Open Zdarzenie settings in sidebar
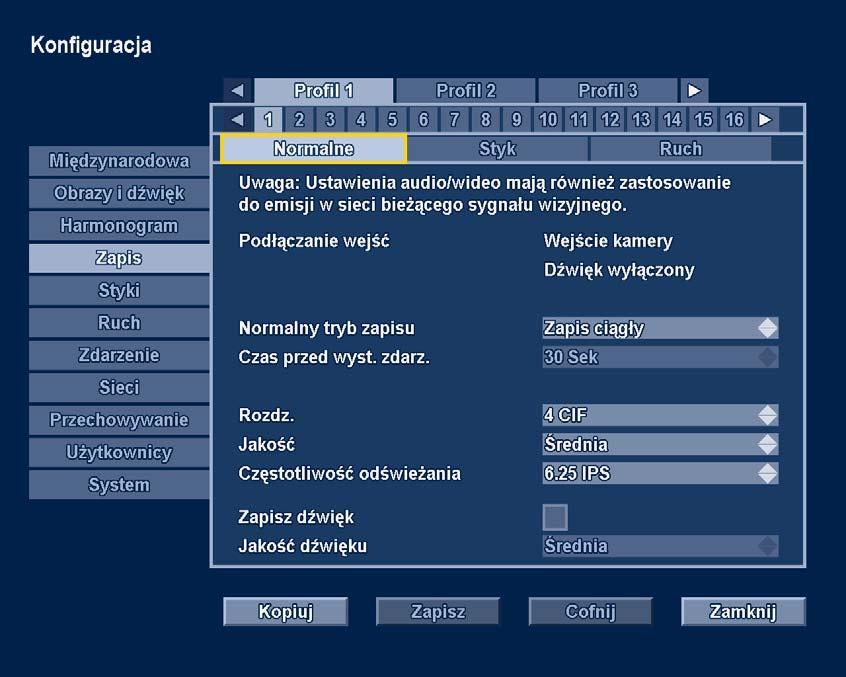This screenshot has height=677, width=846. [119, 355]
